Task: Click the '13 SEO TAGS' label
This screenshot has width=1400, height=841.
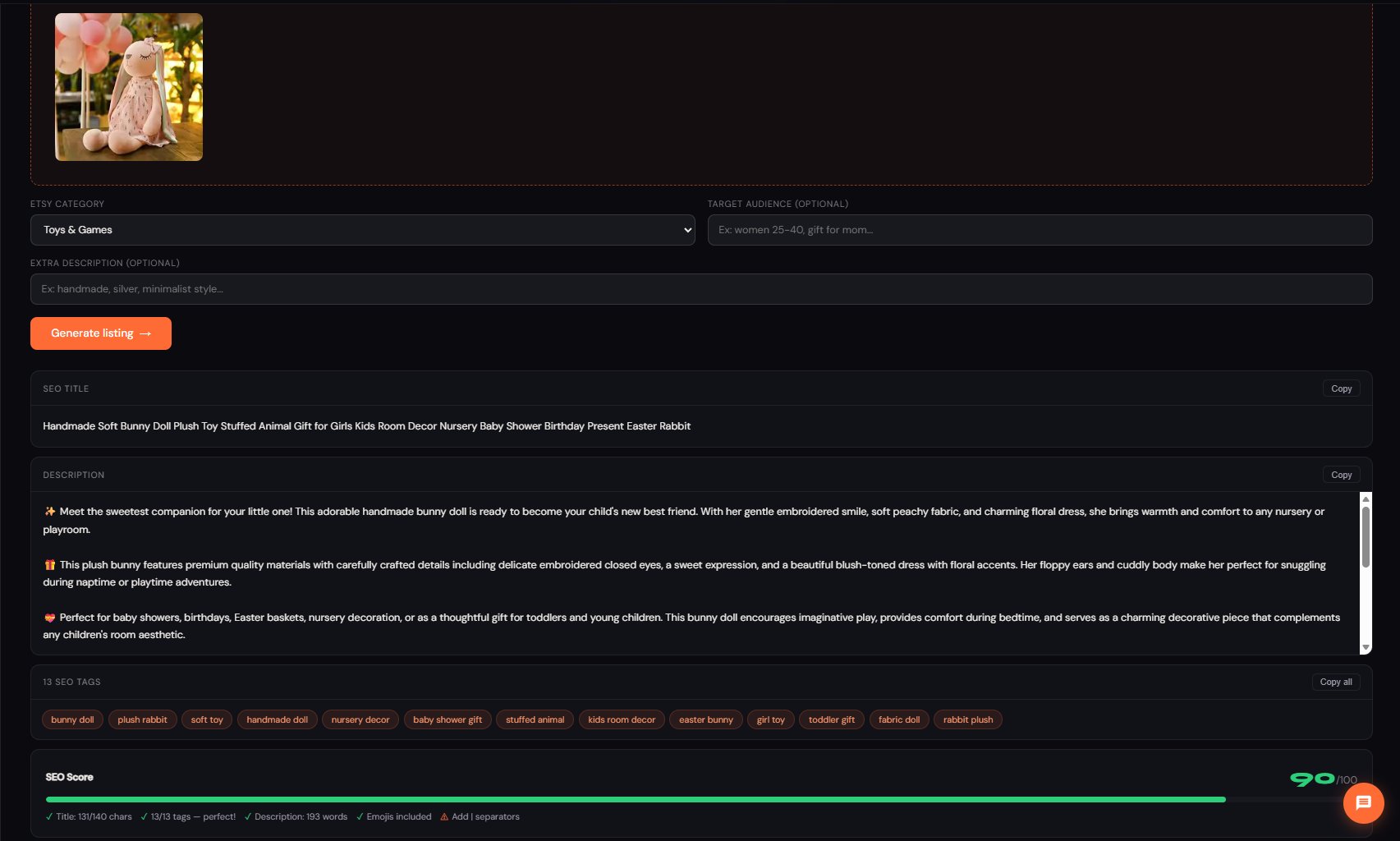Action: [71, 682]
